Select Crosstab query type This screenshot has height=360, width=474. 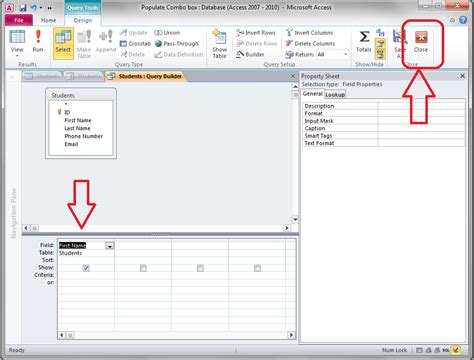pos(135,44)
